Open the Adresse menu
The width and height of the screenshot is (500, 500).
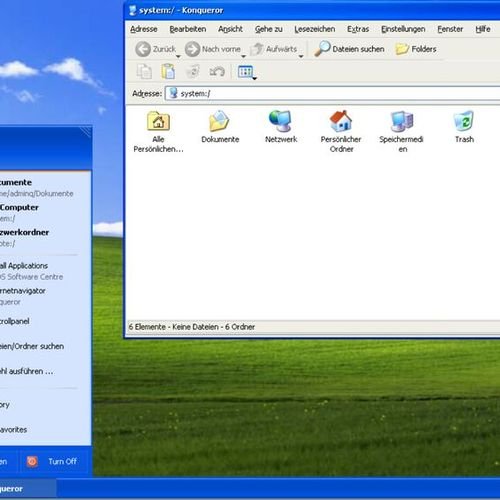click(x=144, y=29)
